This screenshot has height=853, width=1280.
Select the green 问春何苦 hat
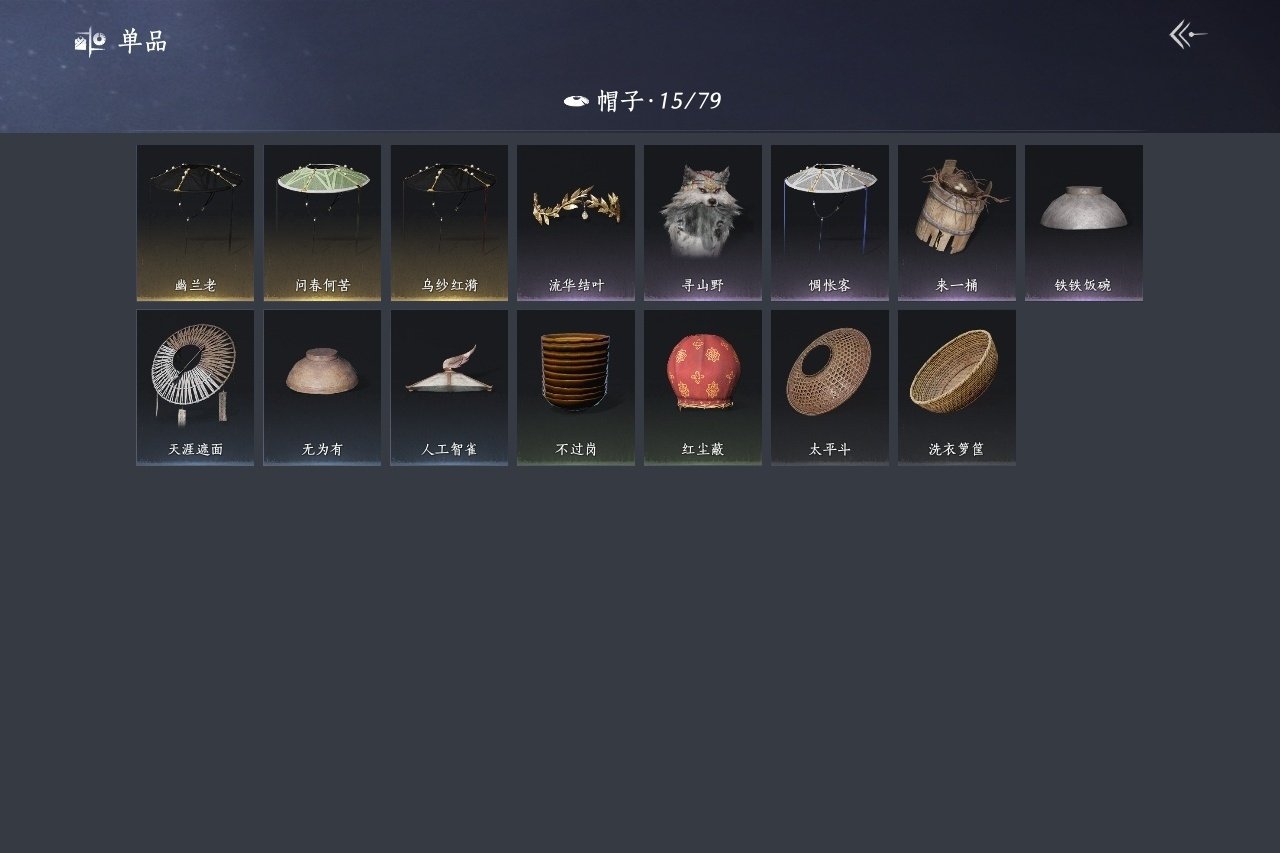322,223
